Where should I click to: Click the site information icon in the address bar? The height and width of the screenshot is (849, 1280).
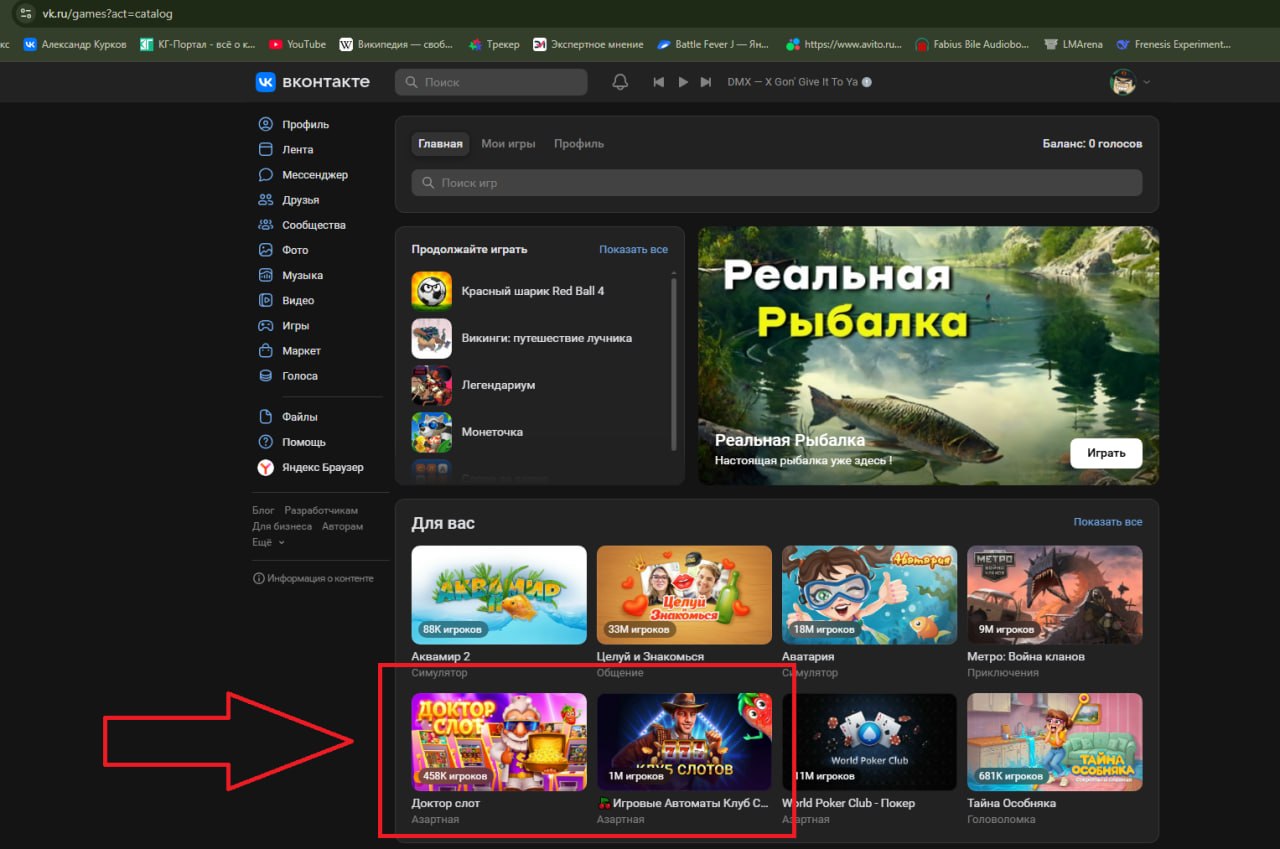[26, 14]
